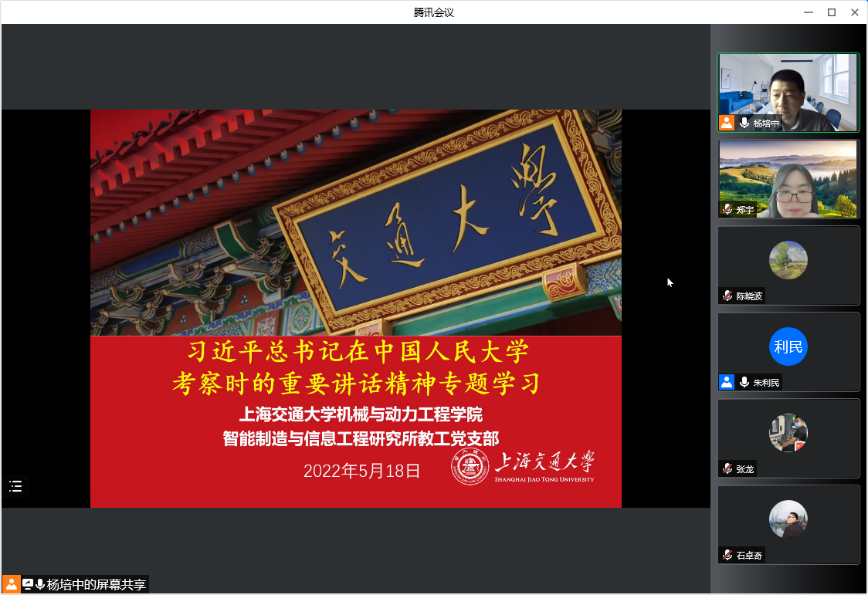Click the orange host badge on 杨培中's video
The image size is (868, 595).
point(727,123)
